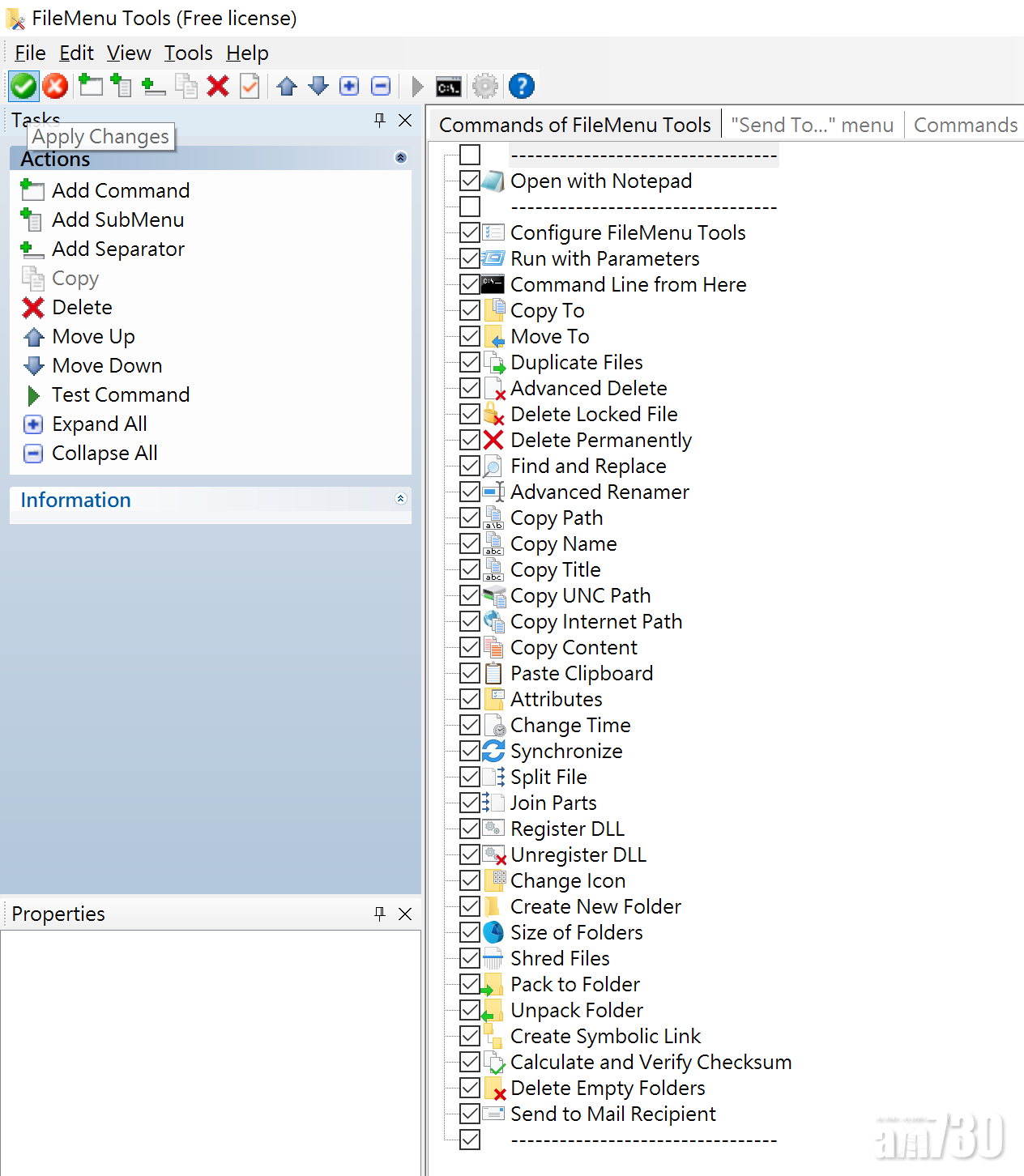This screenshot has height=1176, width=1024.
Task: Toggle the Shred Files checkbox
Action: pos(470,958)
